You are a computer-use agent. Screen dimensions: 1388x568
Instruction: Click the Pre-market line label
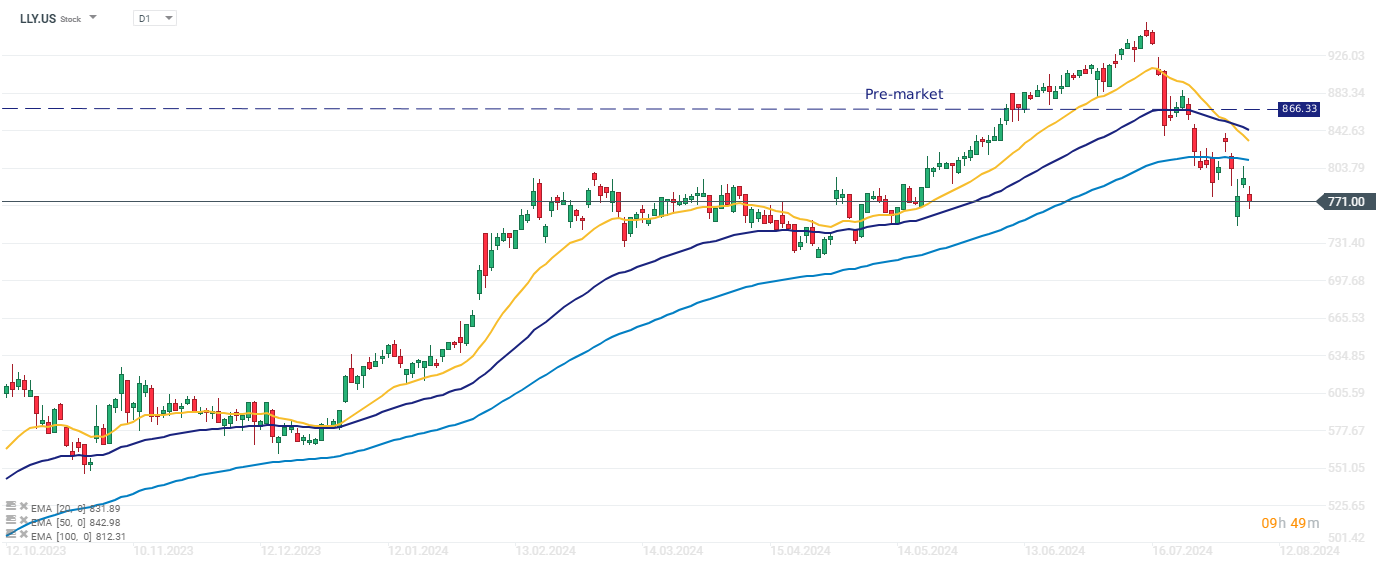pos(903,94)
